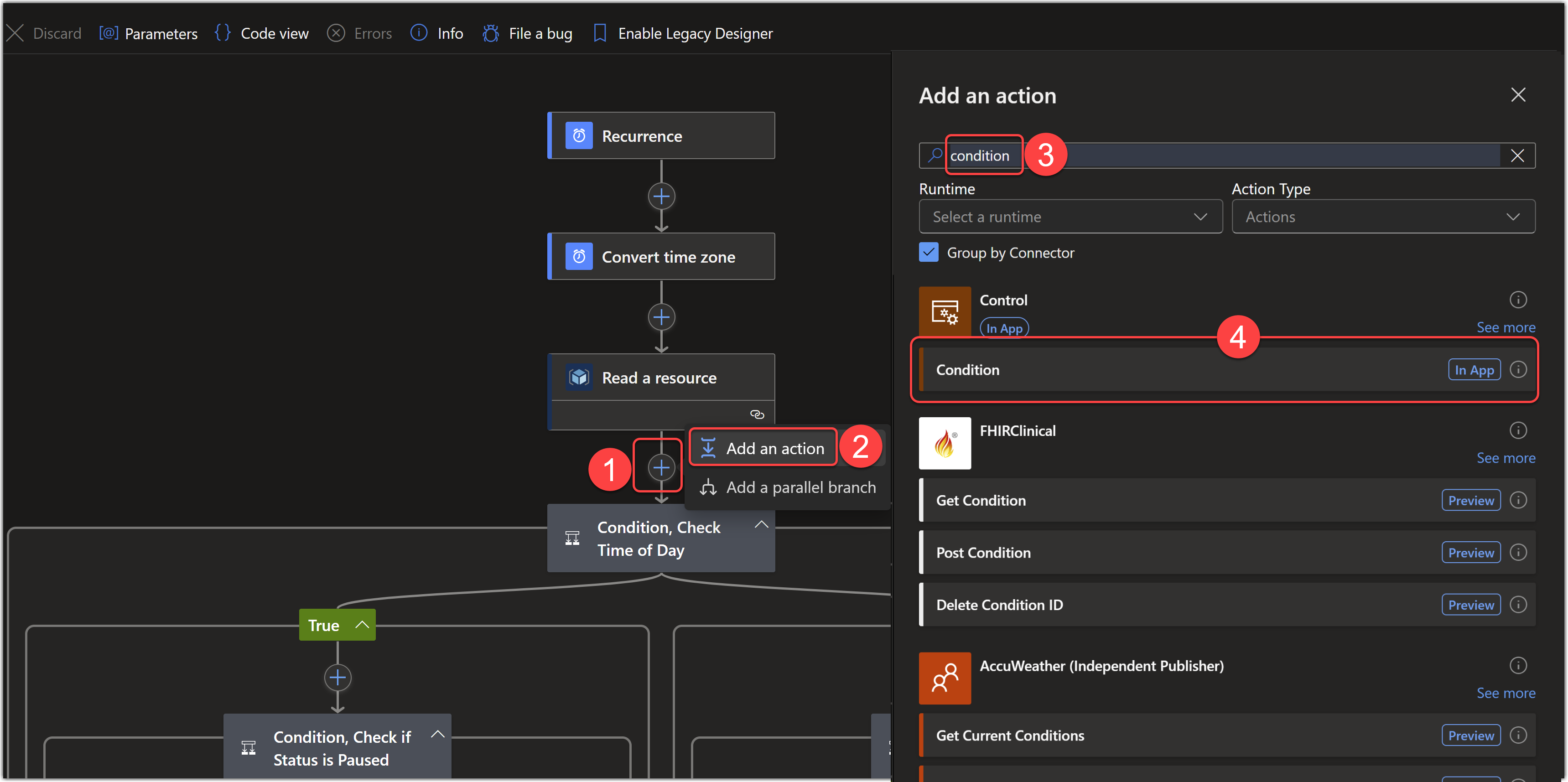Click the condition search input field

tap(1217, 156)
